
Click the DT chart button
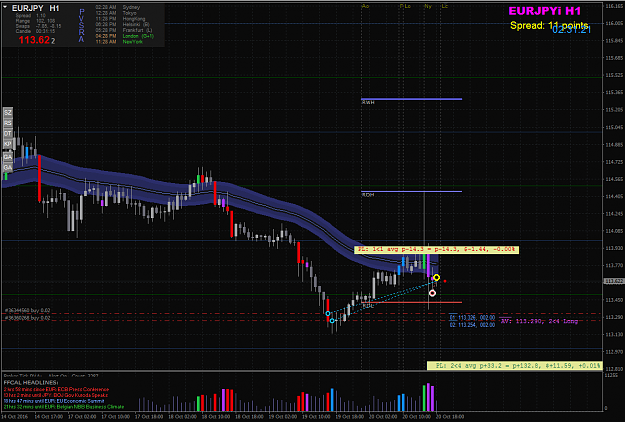click(x=8, y=133)
